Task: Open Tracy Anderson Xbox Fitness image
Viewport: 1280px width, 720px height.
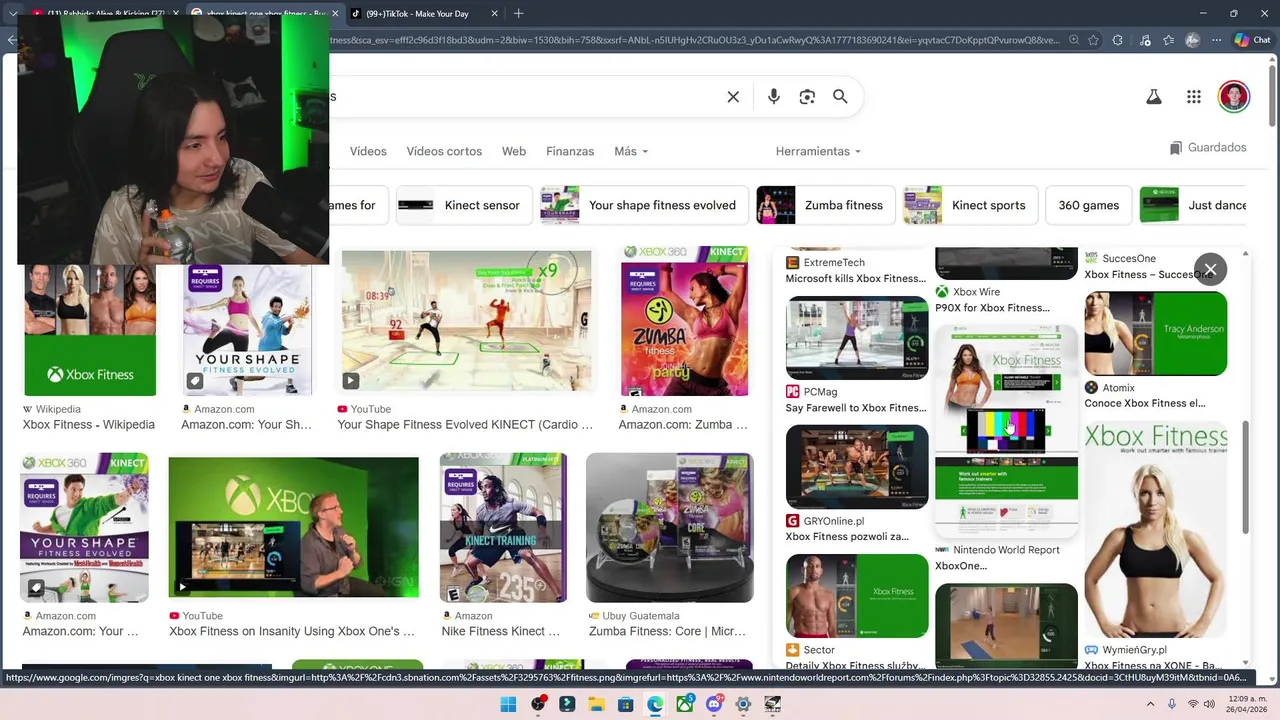Action: tap(1156, 334)
